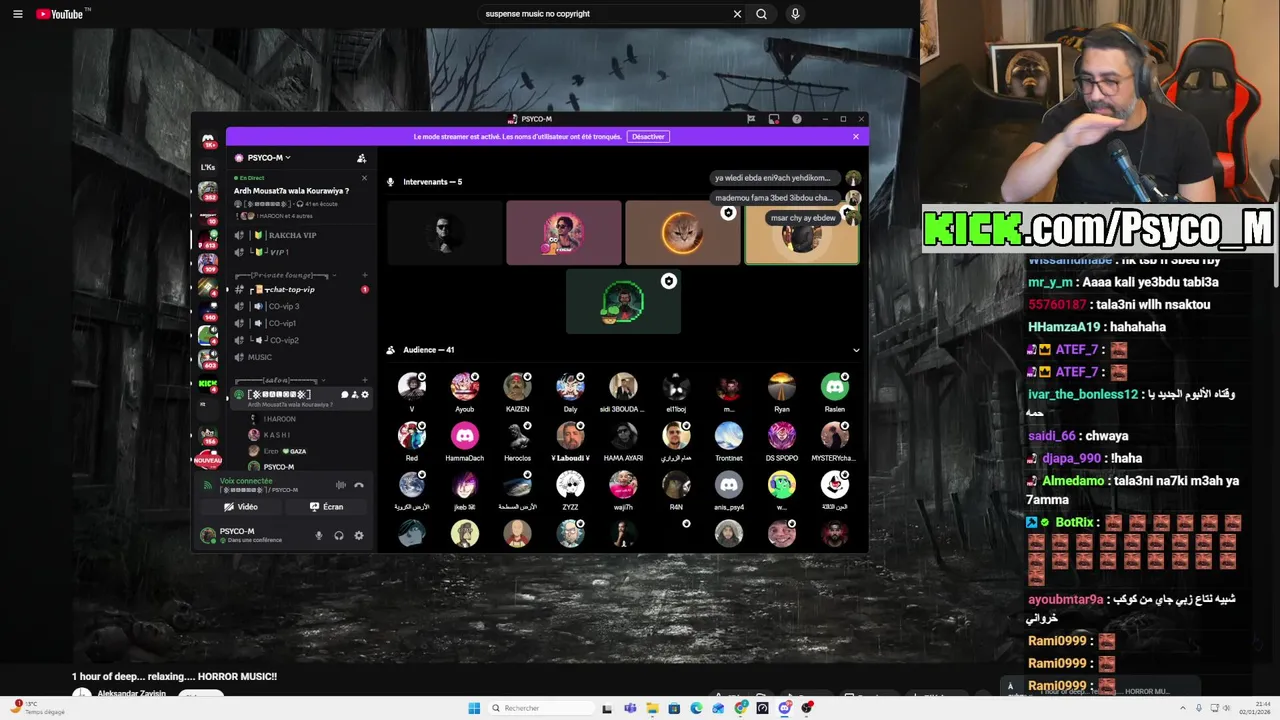1280x720 pixels.
Task: Run the YouTube search magnifier
Action: point(762,14)
